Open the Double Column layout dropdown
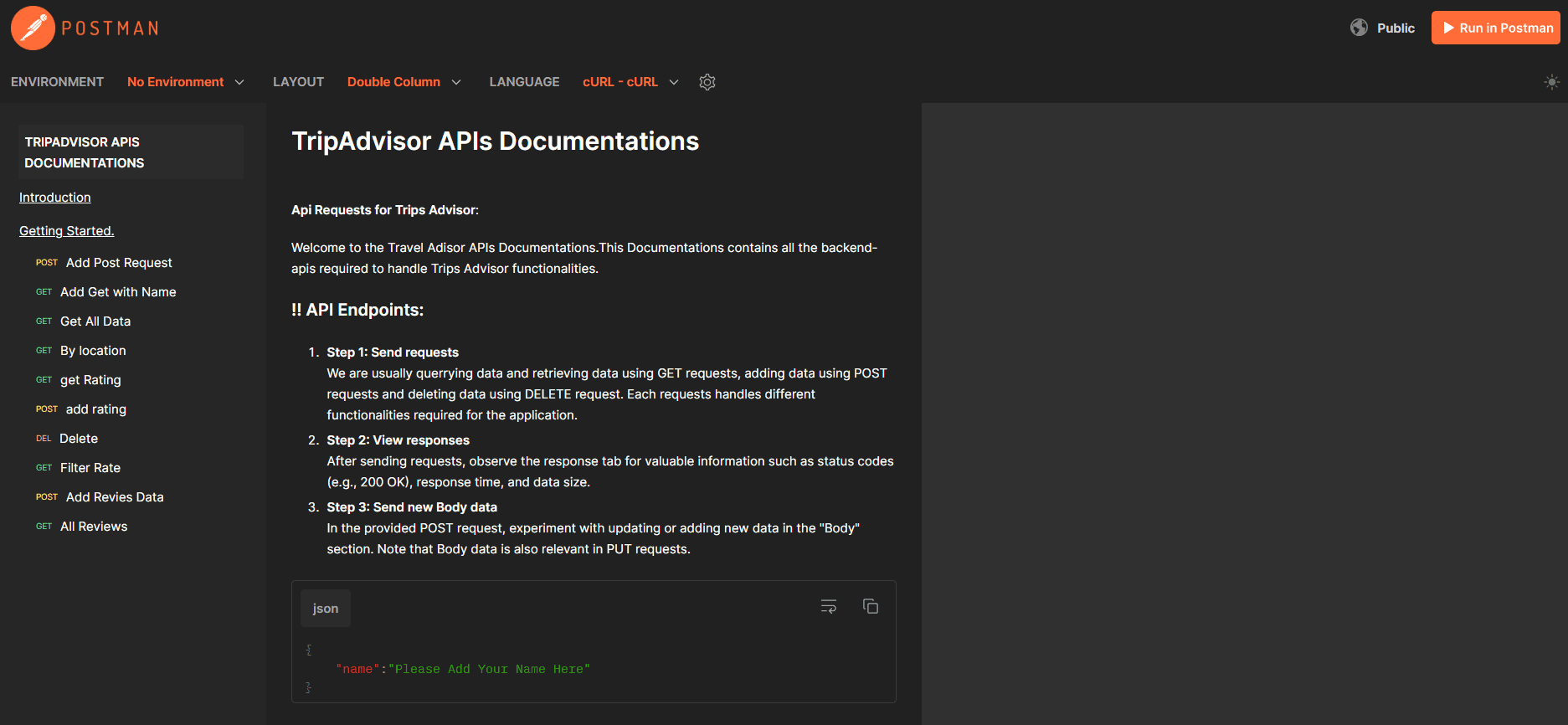1568x725 pixels. tap(404, 82)
